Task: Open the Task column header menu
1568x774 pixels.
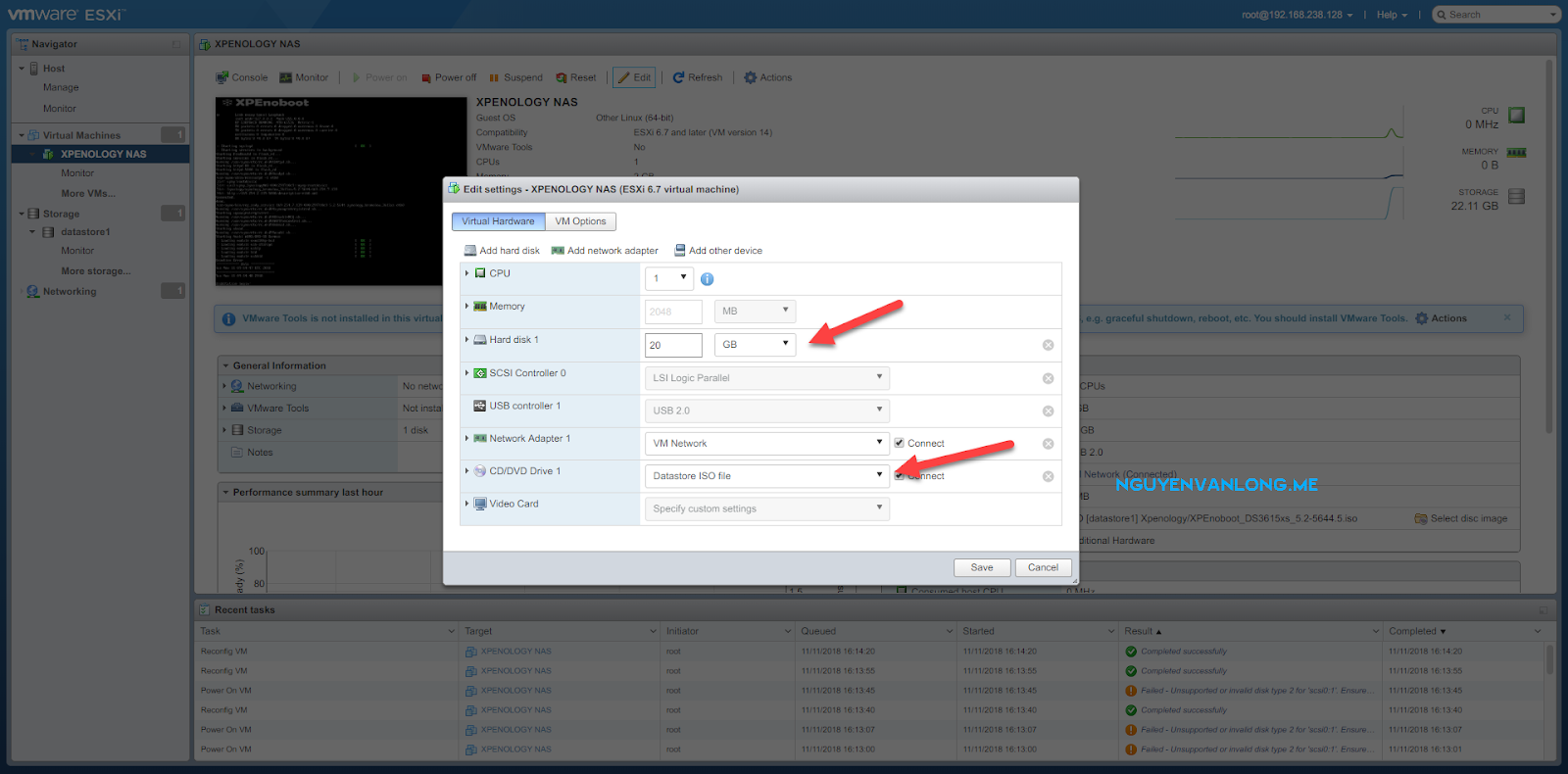Action: click(452, 631)
